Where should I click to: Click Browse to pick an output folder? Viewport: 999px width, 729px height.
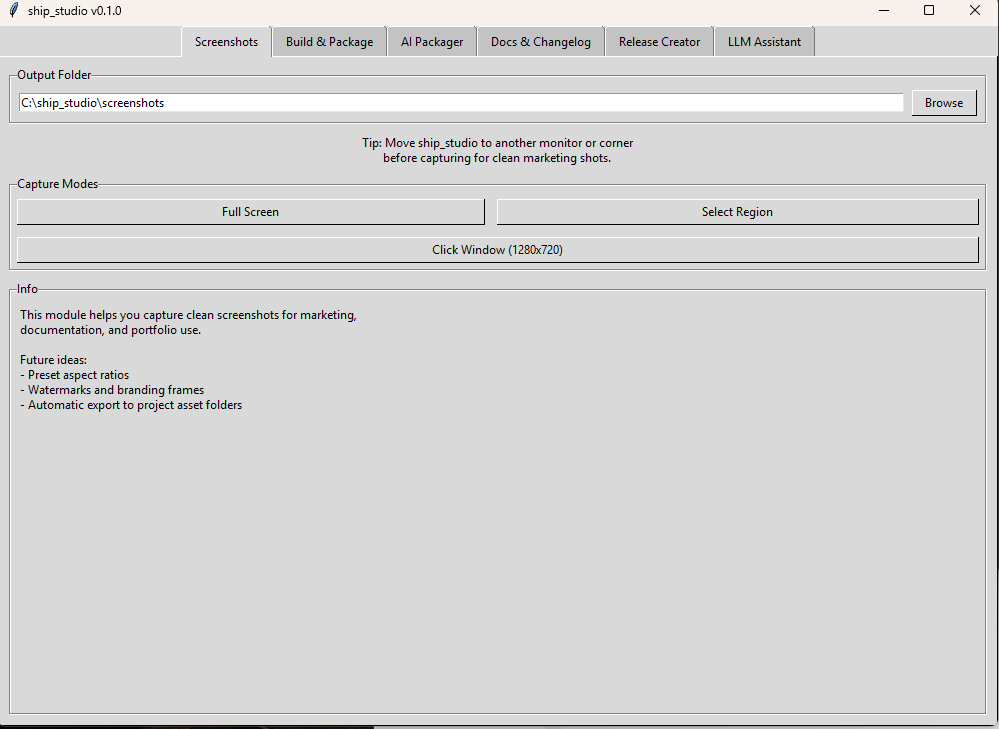943,102
